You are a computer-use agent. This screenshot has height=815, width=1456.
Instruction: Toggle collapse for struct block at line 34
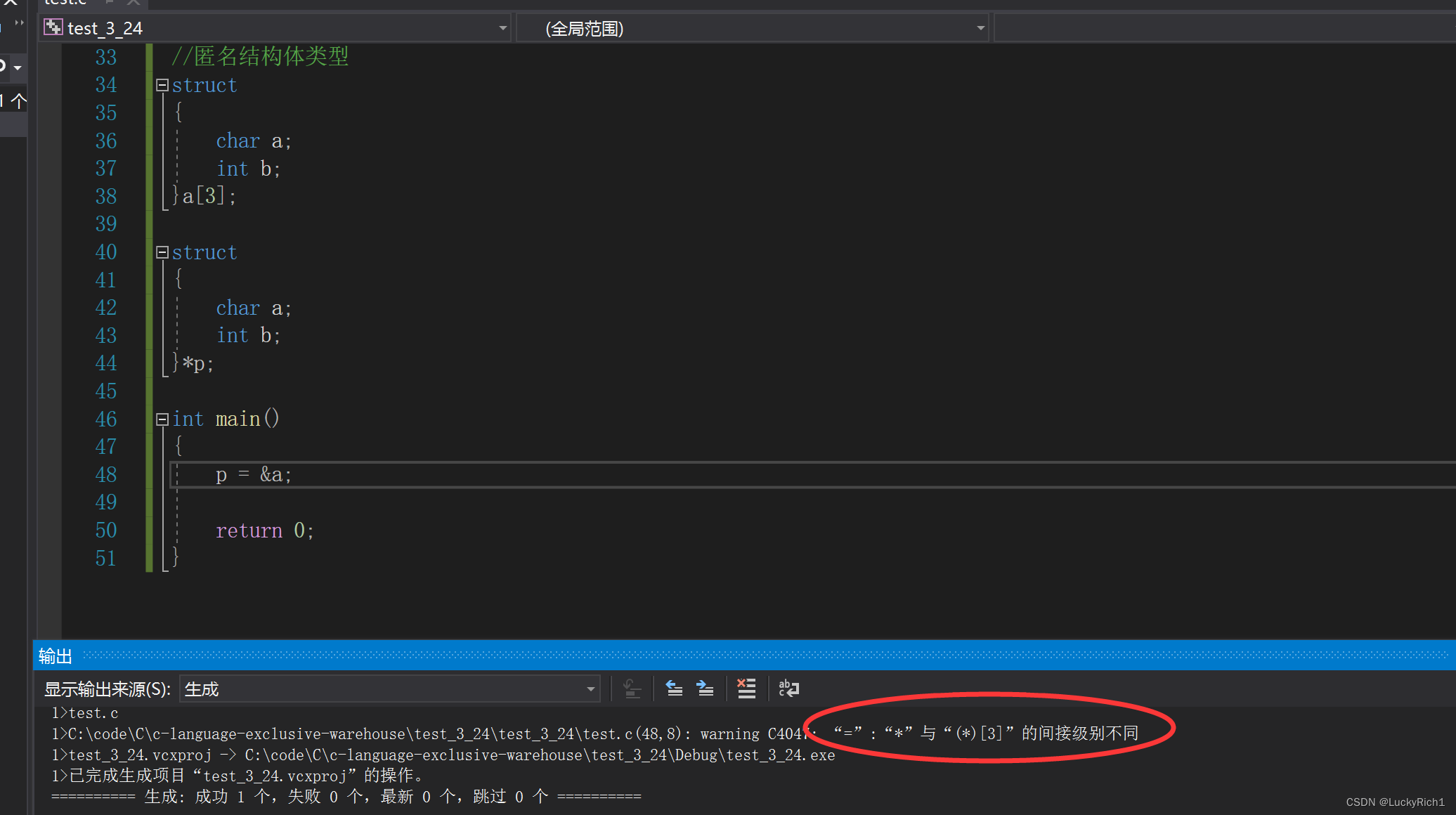[162, 85]
